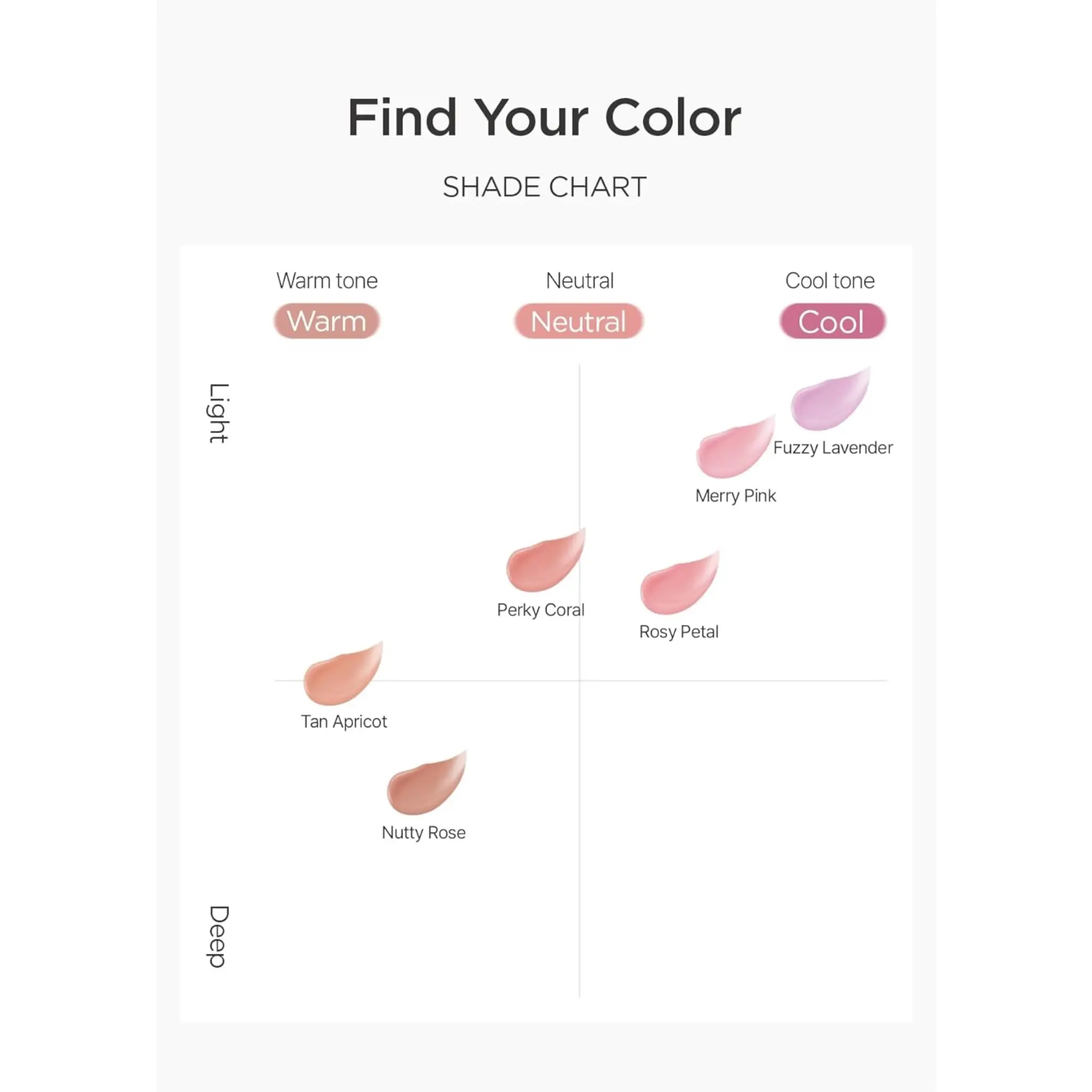Screen dimensions: 1092x1092
Task: Click the "Tan Apricot" shade name
Action: 344,722
